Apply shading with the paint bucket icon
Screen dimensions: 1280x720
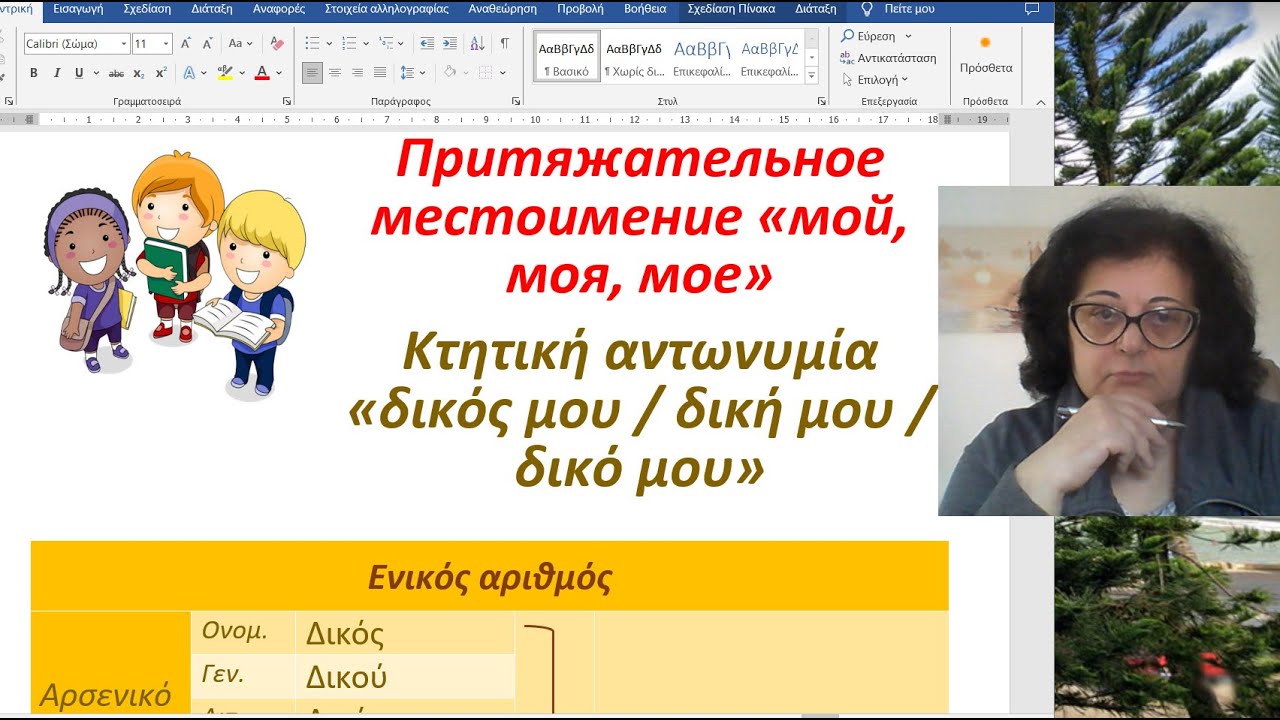tap(449, 73)
